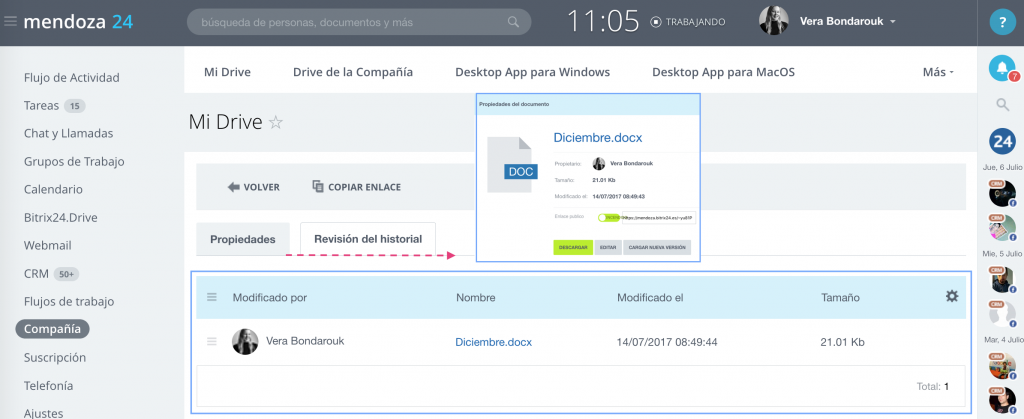This screenshot has height=419, width=1024.
Task: Click the row handle icon for Vera Bondarouk
Action: [x=212, y=341]
